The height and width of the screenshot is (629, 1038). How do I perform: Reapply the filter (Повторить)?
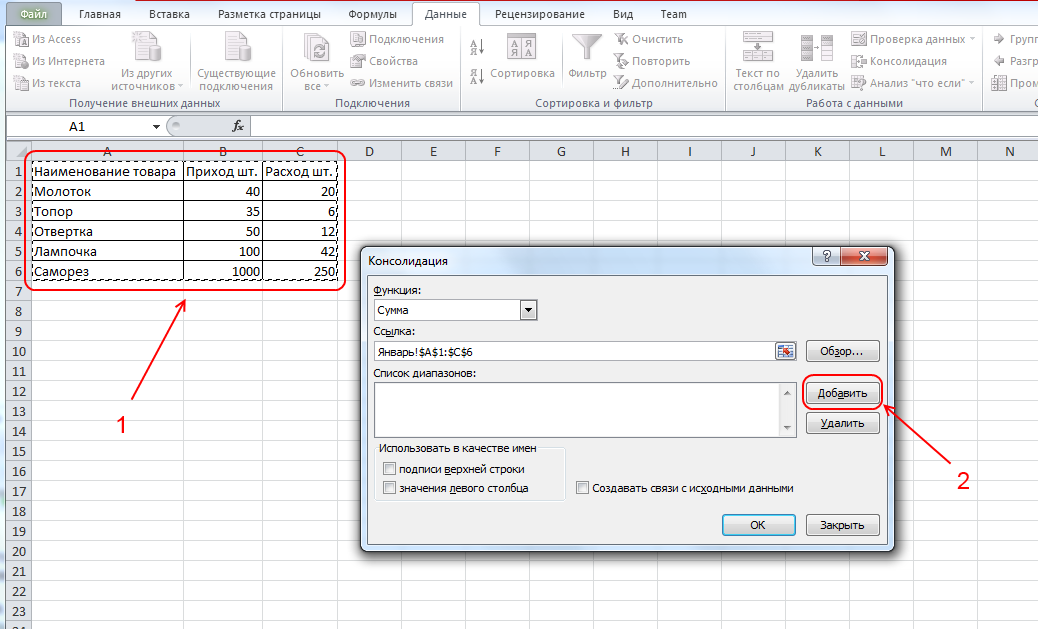(652, 62)
